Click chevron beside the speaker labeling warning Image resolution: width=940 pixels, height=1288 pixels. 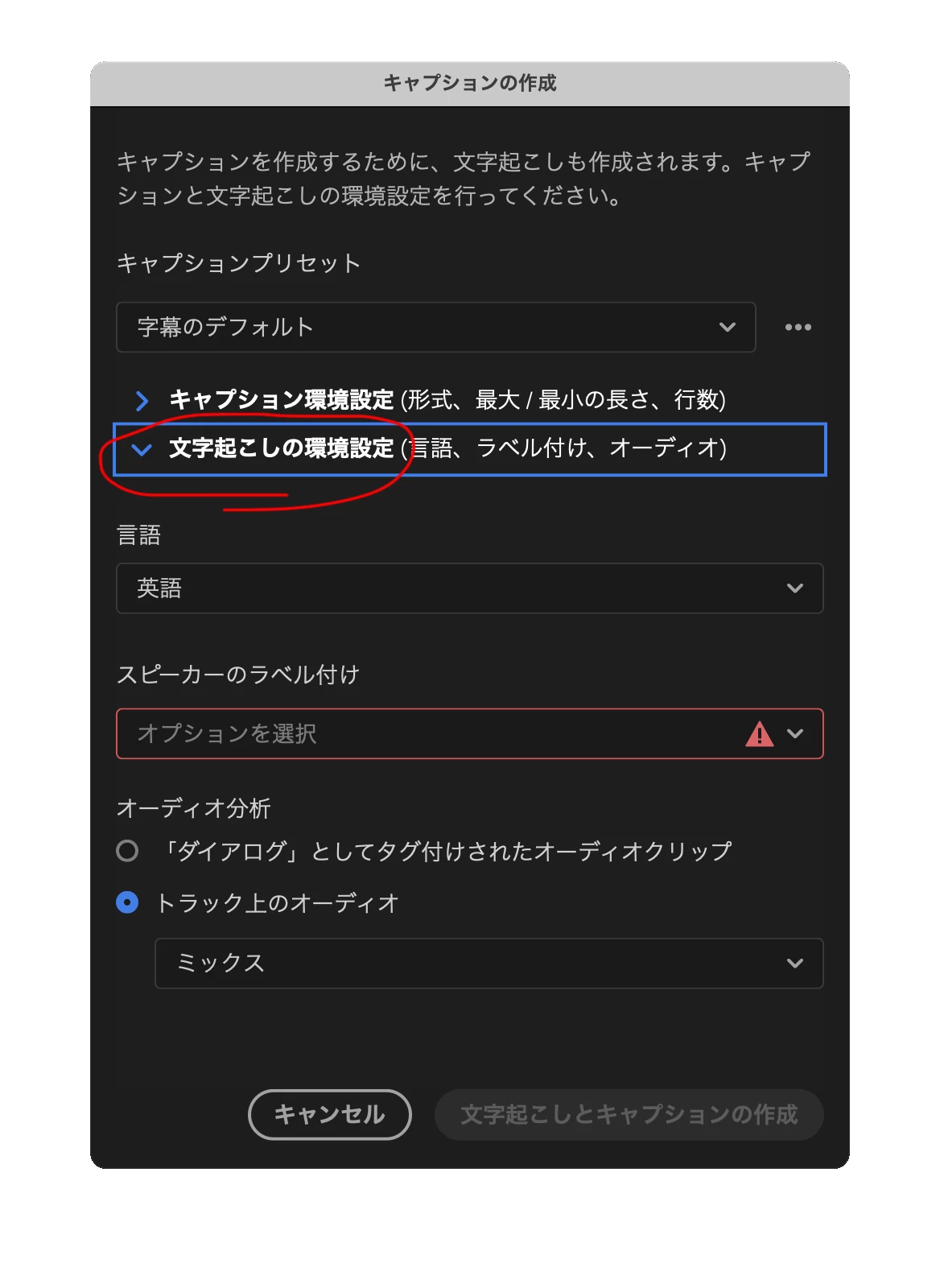coord(795,734)
